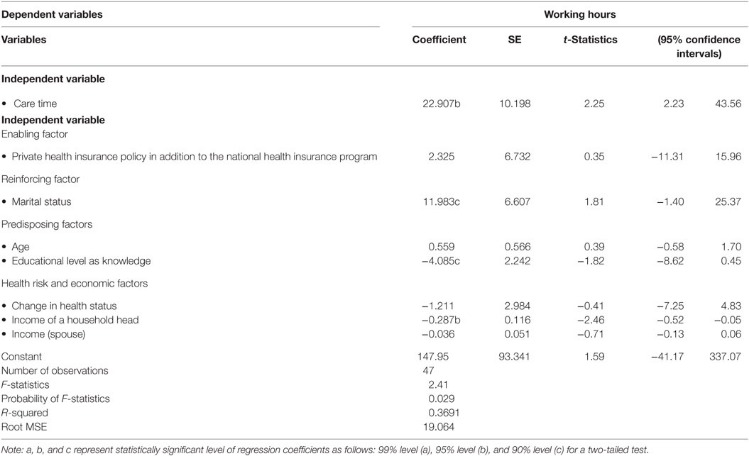Click the 95% confidence intervals header

(692, 47)
